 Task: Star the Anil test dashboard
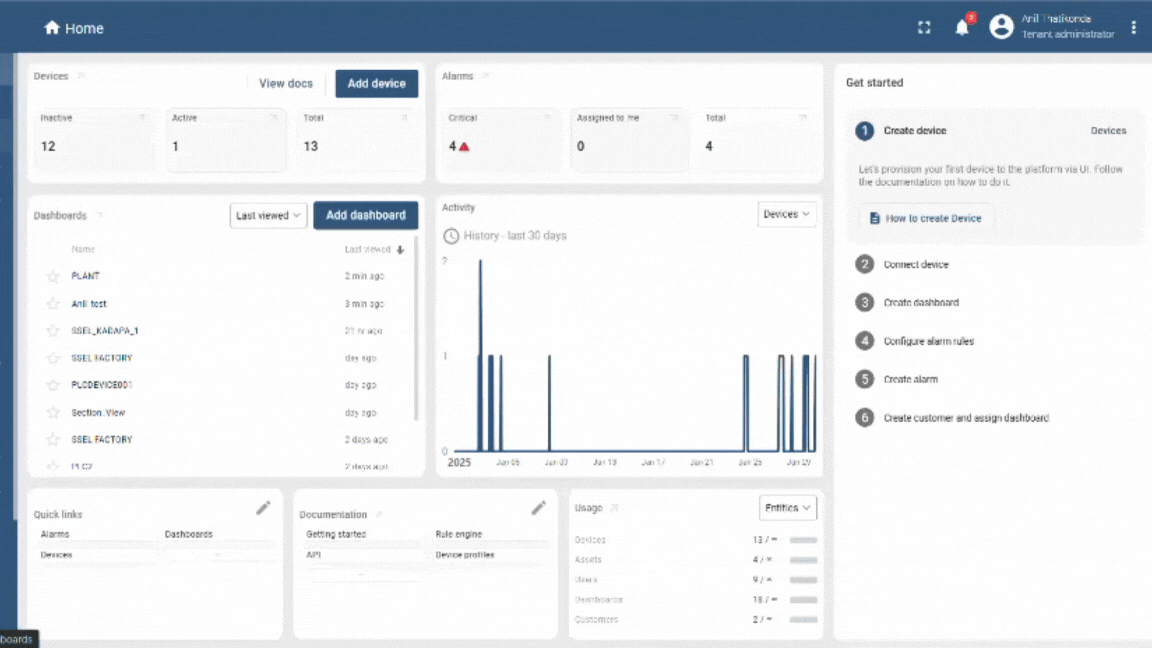click(53, 304)
